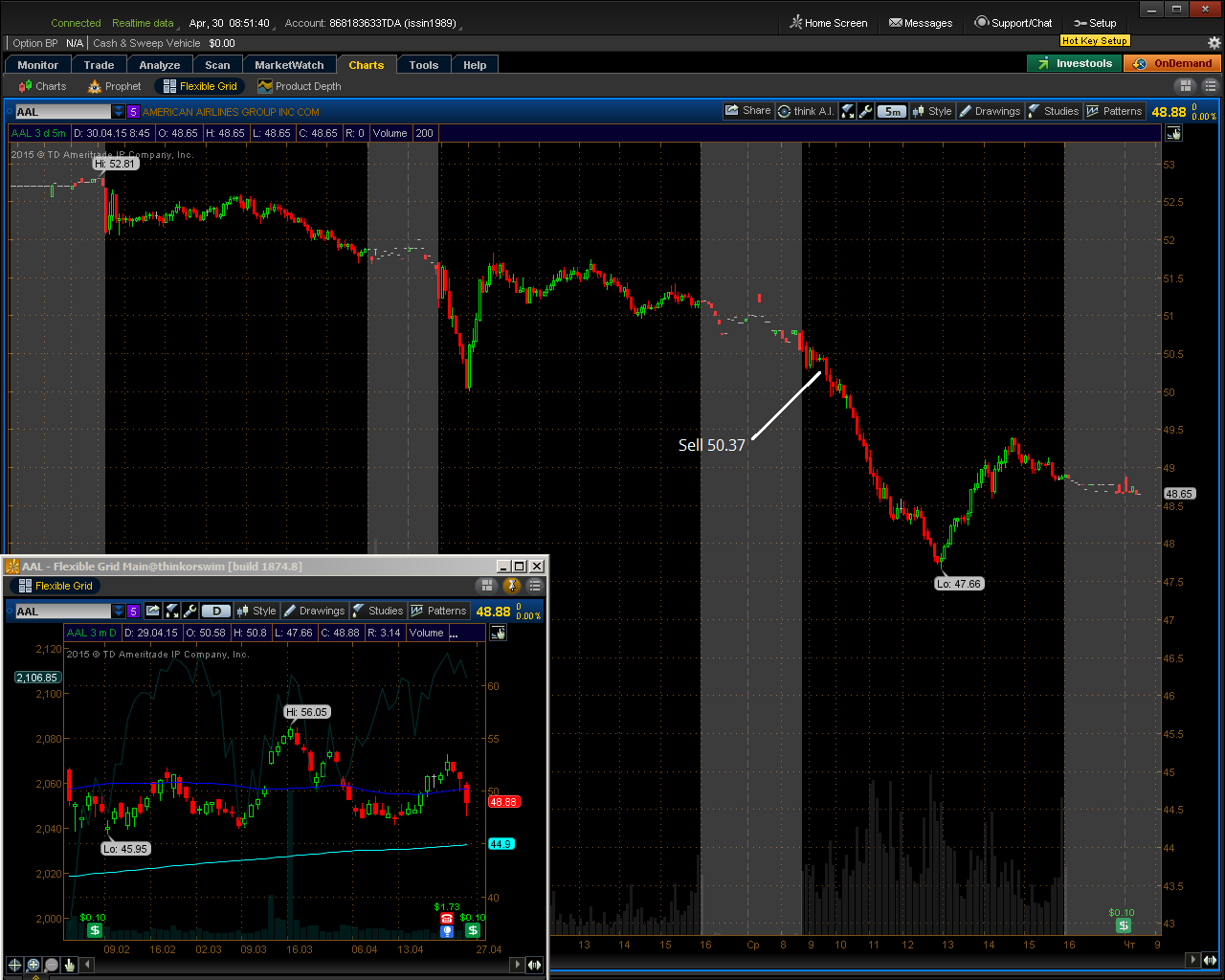Screen dimensions: 1225x980
Task: Open Support/Chat
Action: coord(1013,23)
